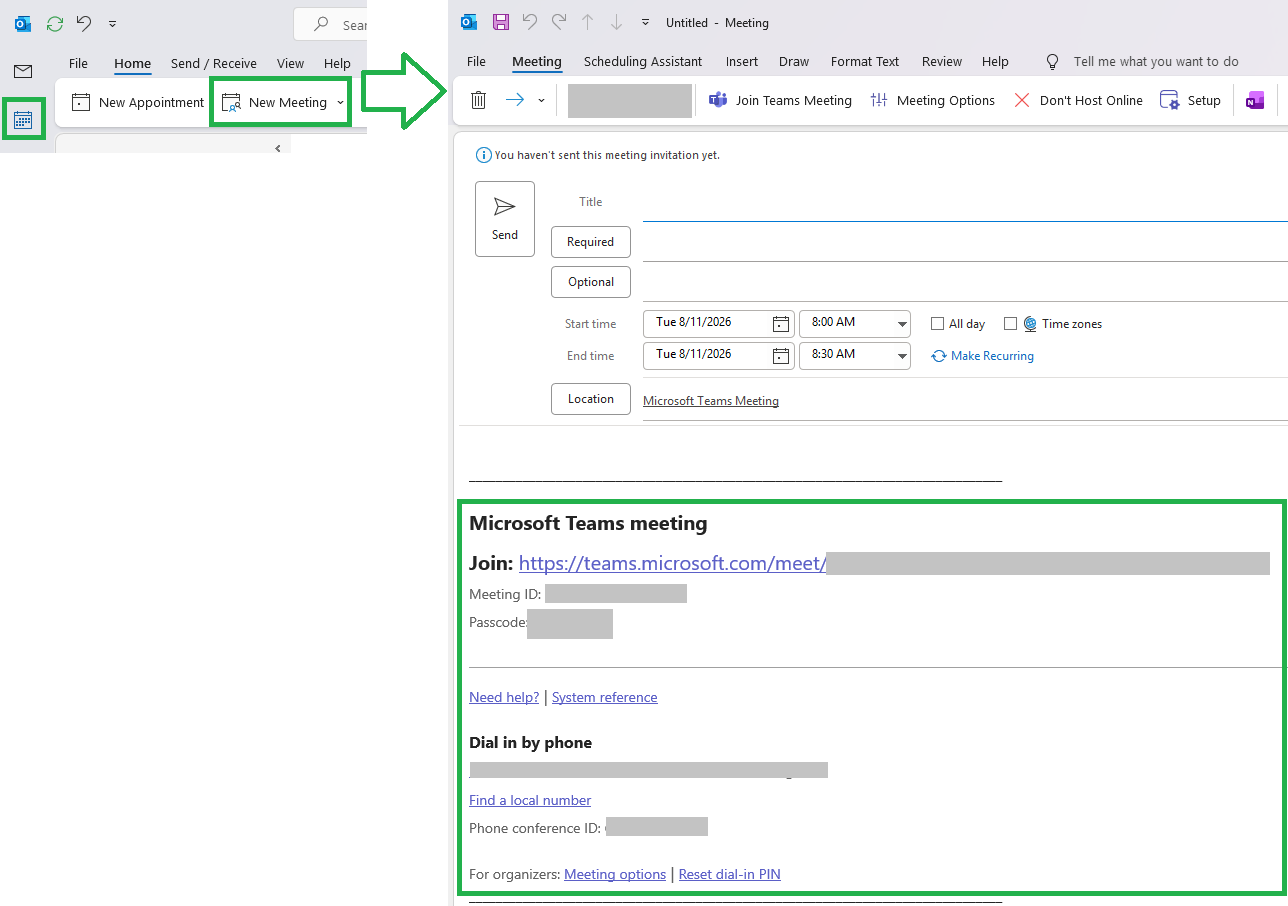
Task: Open Customize Quick Access Toolbar in the Meeting window
Action: (x=645, y=22)
